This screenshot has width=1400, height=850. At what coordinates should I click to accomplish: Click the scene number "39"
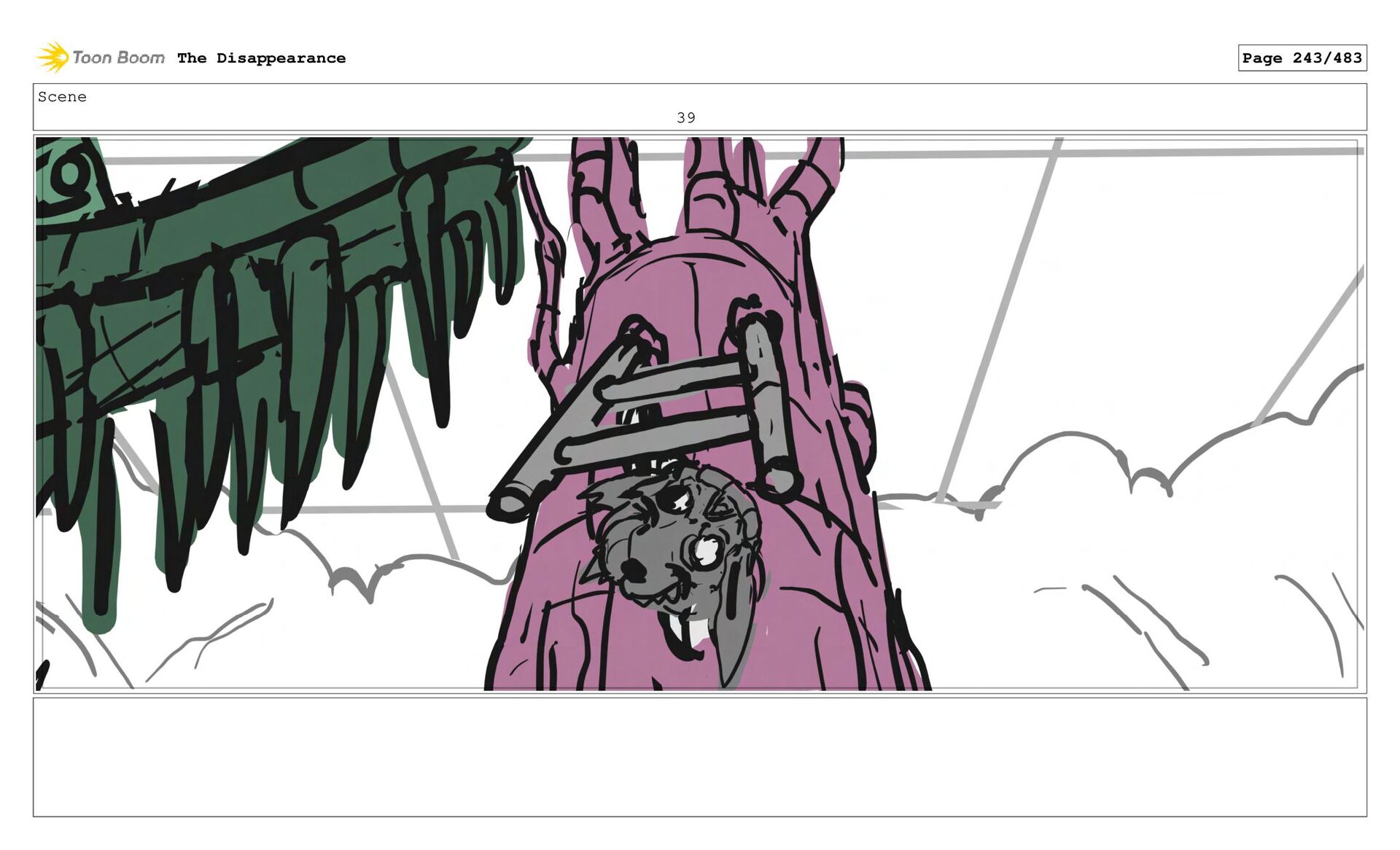(685, 117)
